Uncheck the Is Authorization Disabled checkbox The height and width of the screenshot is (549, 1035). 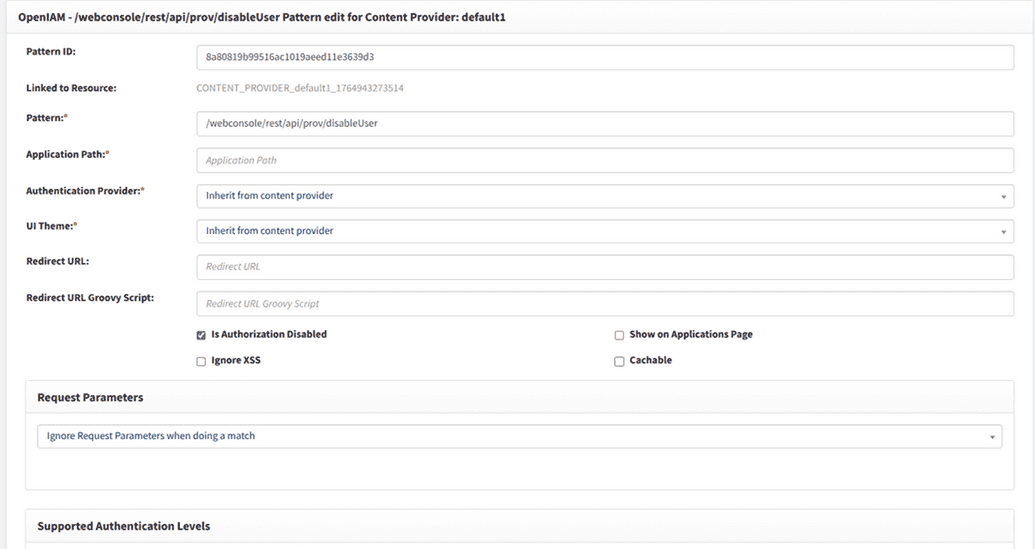(201, 335)
